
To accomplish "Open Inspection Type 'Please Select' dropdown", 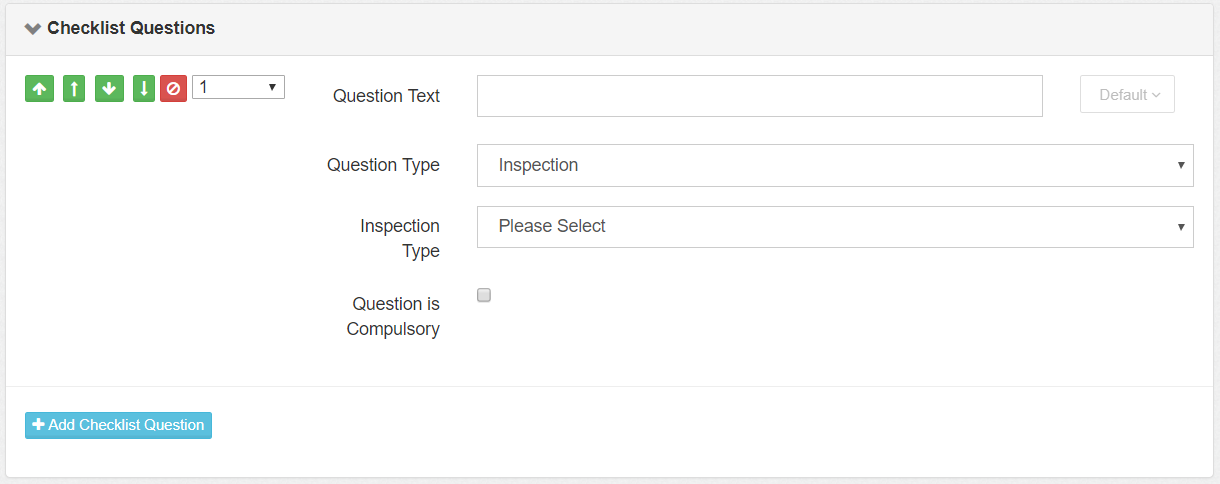I will tap(834, 227).
